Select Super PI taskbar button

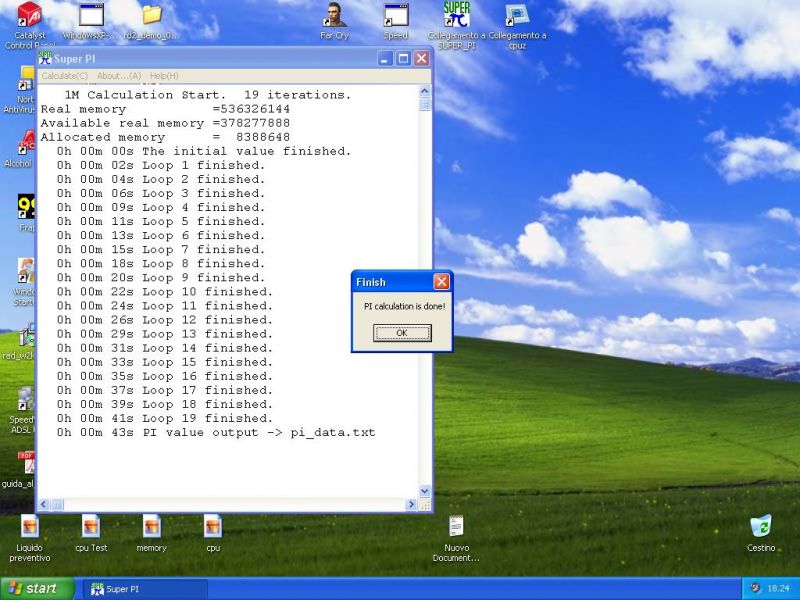click(145, 589)
